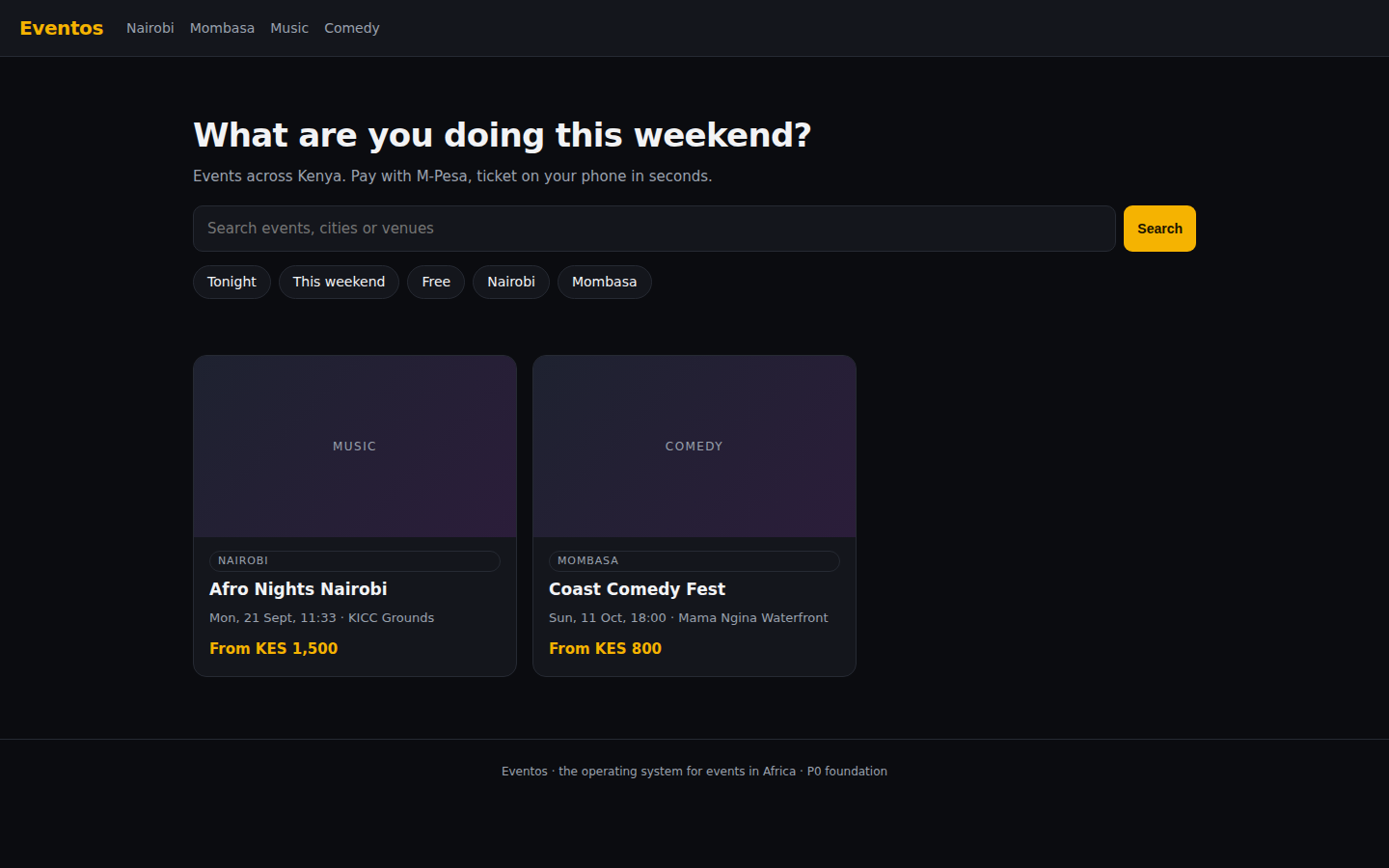Screen dimensions: 1389x868
Task: Click the Eventos footer tagline text
Action: pyautogui.click(x=694, y=772)
